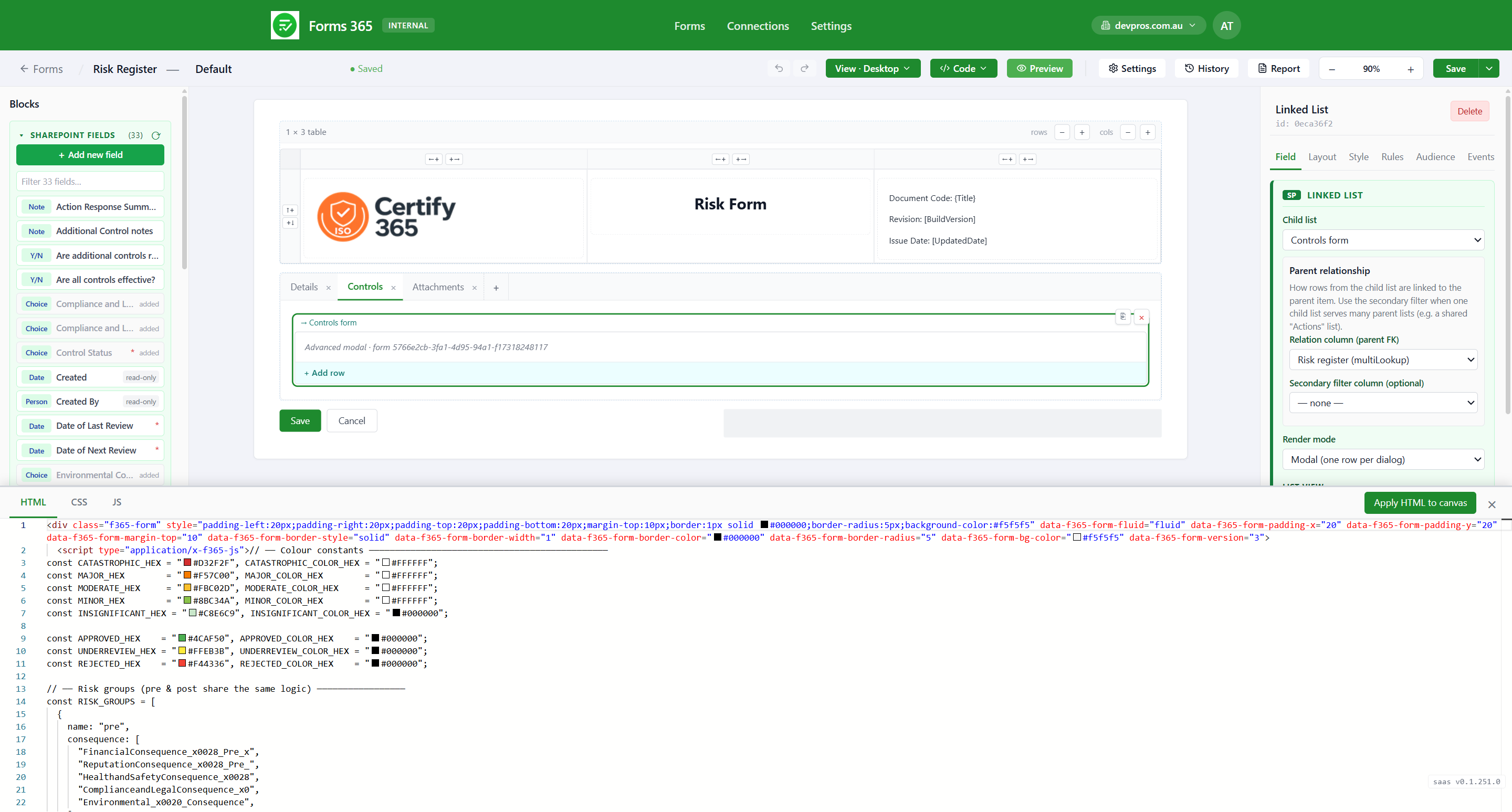Decrease zoom with the minus button
The image size is (1512, 812).
pos(1332,69)
